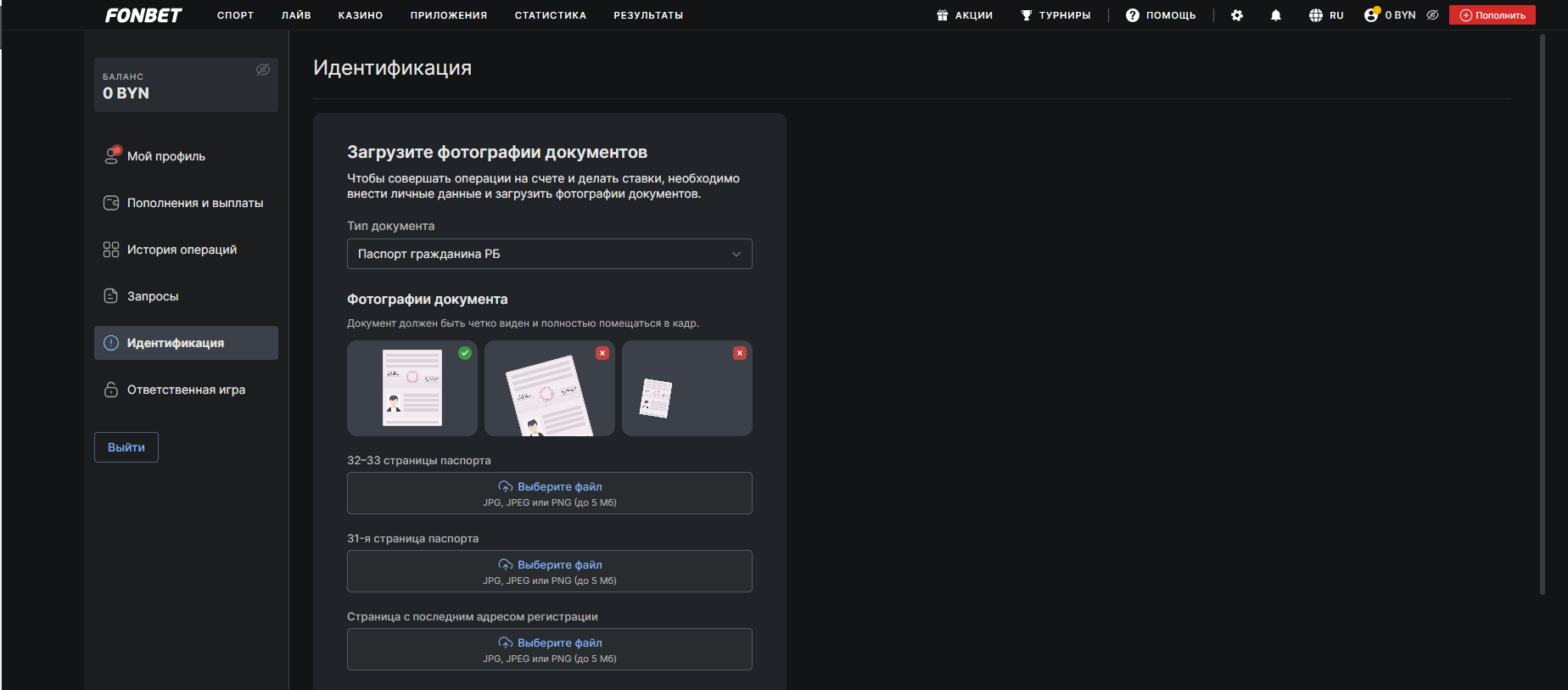Open the Тип документа dropdown
The width and height of the screenshot is (1568, 690).
point(549,254)
